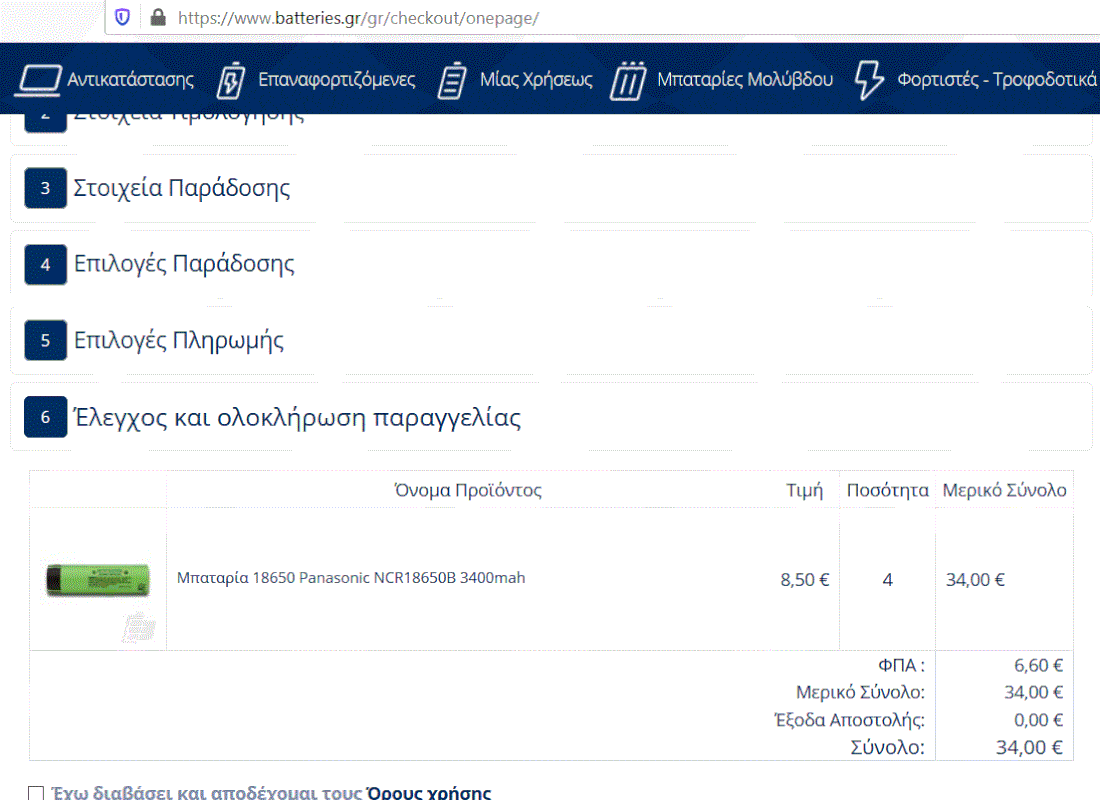Click the product row subtotal 34,00 €
Screen dimensions: 1100x800
[975, 580]
